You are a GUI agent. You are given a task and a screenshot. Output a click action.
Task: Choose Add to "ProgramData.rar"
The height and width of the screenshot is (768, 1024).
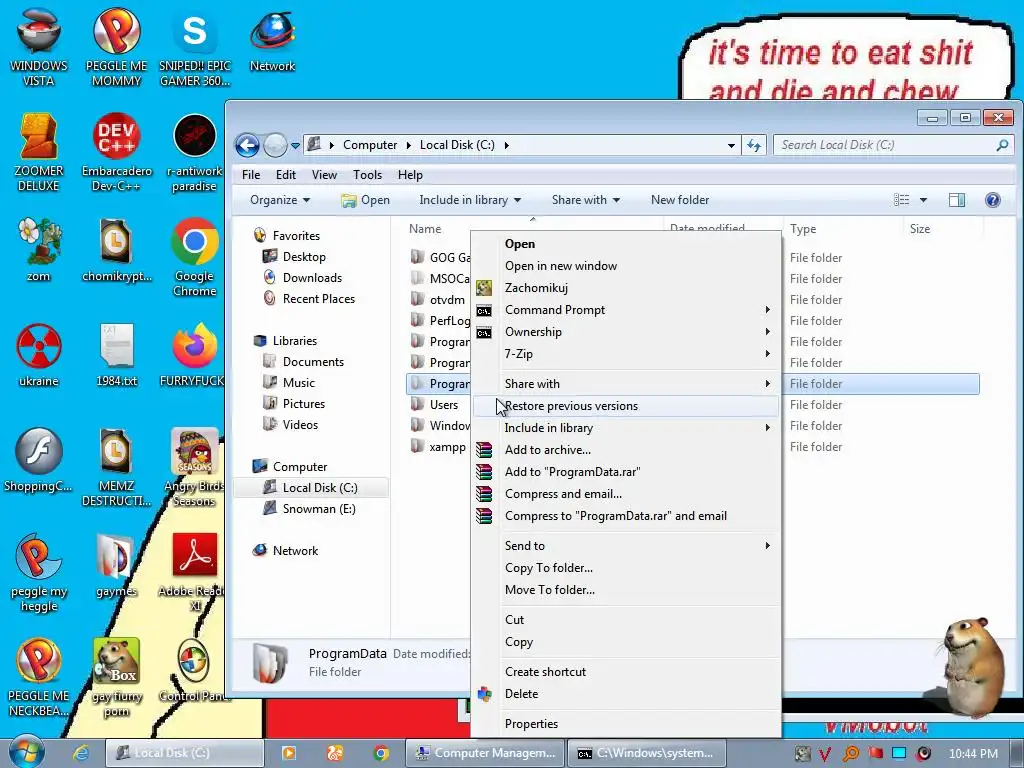click(x=625, y=472)
